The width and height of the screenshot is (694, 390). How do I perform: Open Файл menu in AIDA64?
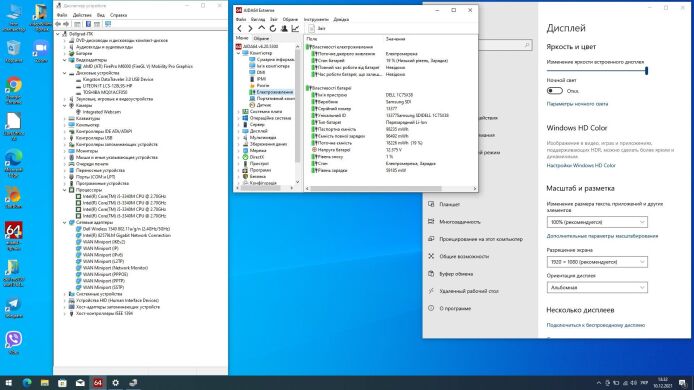[x=241, y=19]
